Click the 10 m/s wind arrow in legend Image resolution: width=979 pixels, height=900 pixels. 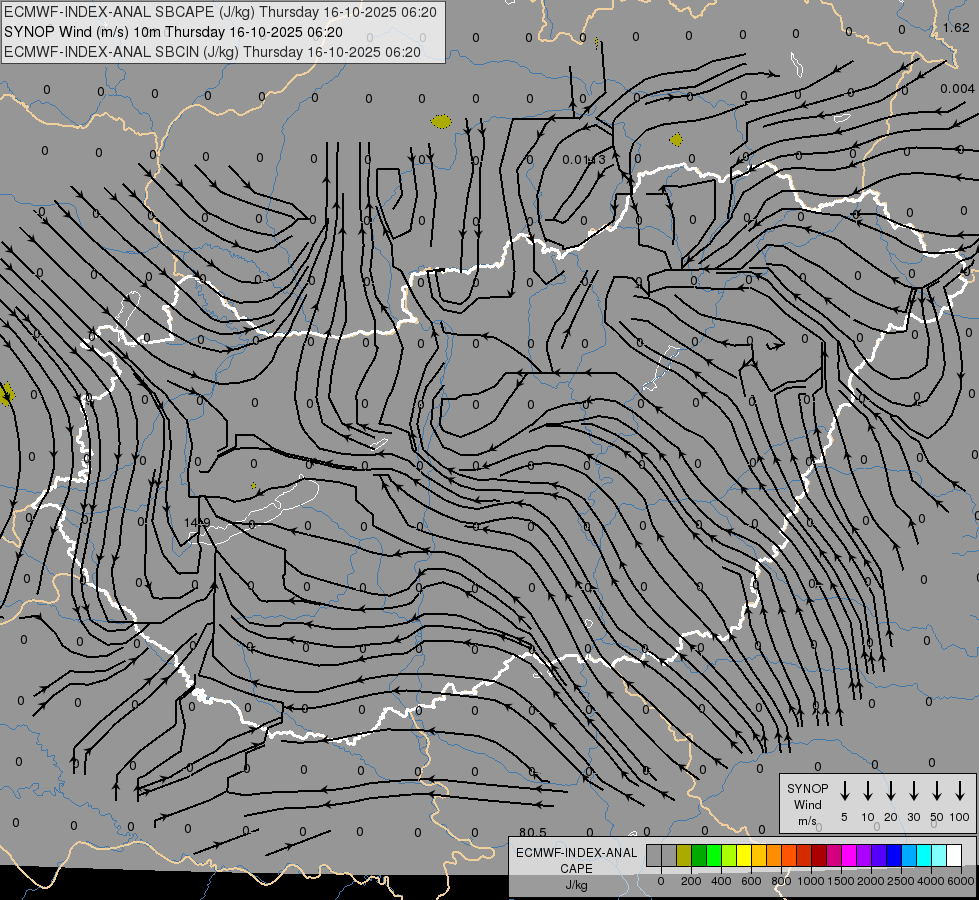click(x=867, y=791)
